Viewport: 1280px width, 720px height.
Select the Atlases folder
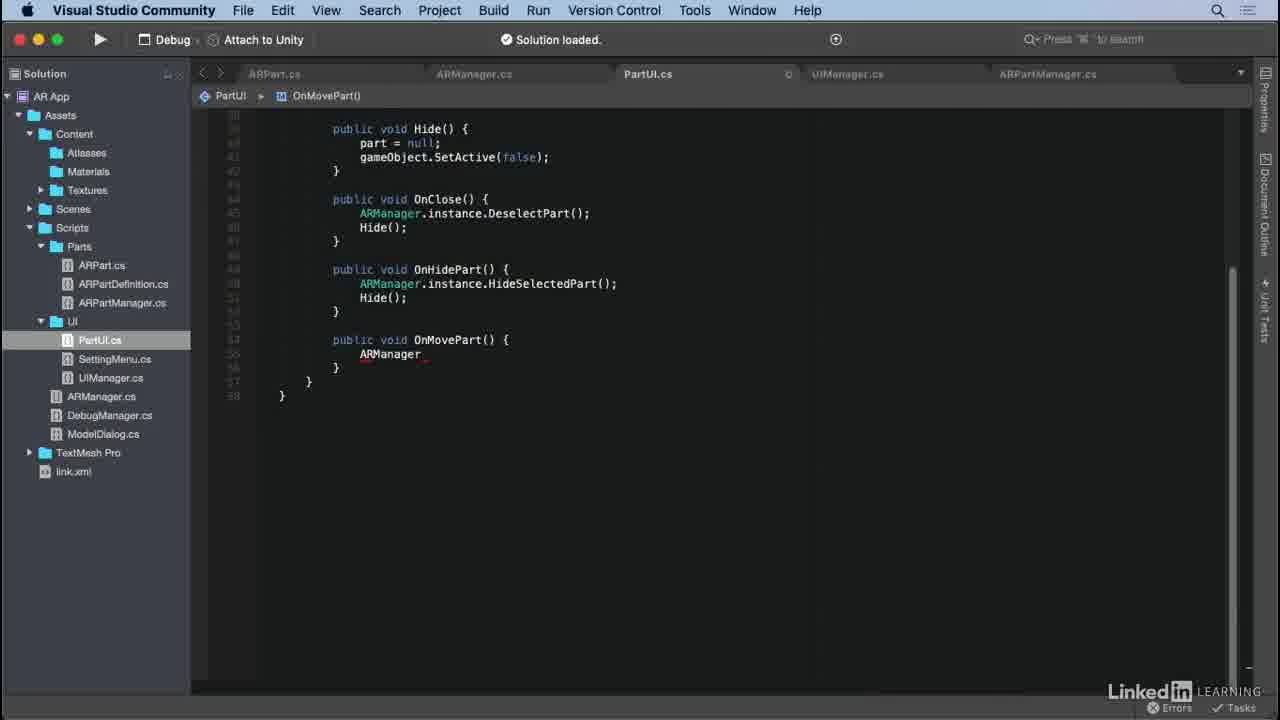86,153
